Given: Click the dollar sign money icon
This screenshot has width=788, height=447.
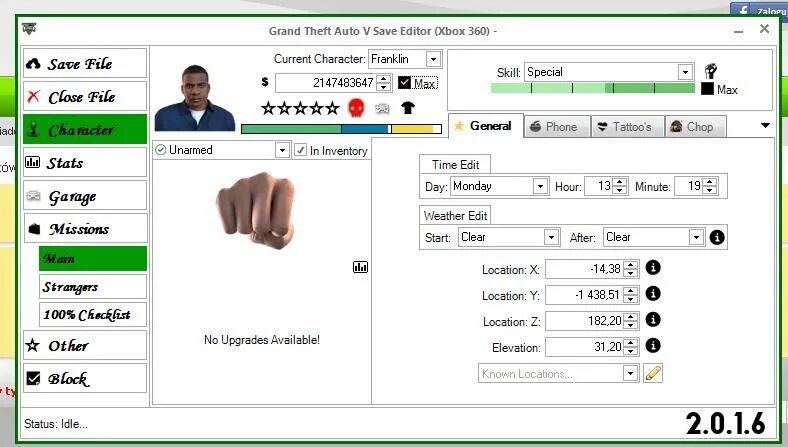Looking at the screenshot, I should tap(265, 82).
